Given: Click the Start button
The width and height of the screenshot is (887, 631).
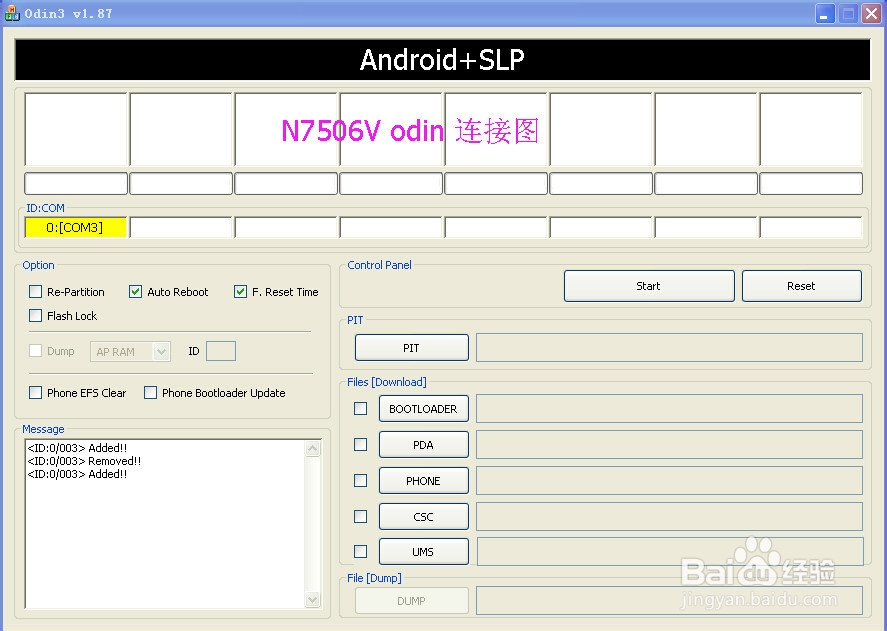Looking at the screenshot, I should click(x=649, y=286).
